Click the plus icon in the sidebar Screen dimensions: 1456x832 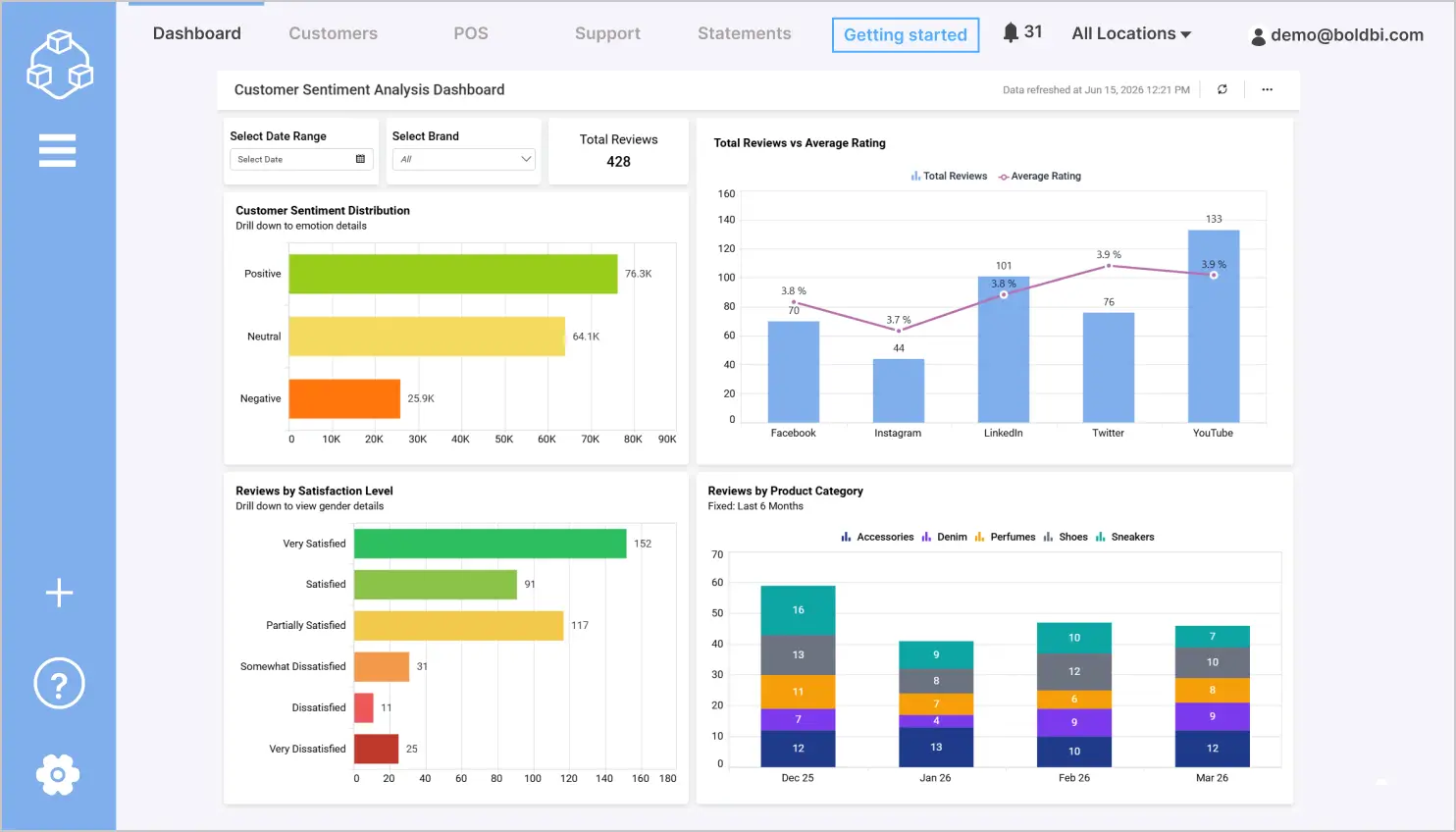coord(59,593)
